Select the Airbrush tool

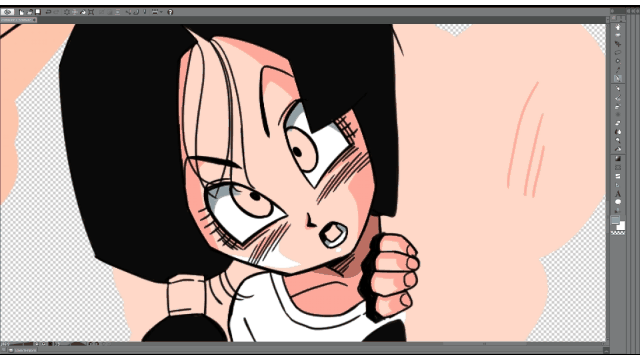click(x=618, y=107)
